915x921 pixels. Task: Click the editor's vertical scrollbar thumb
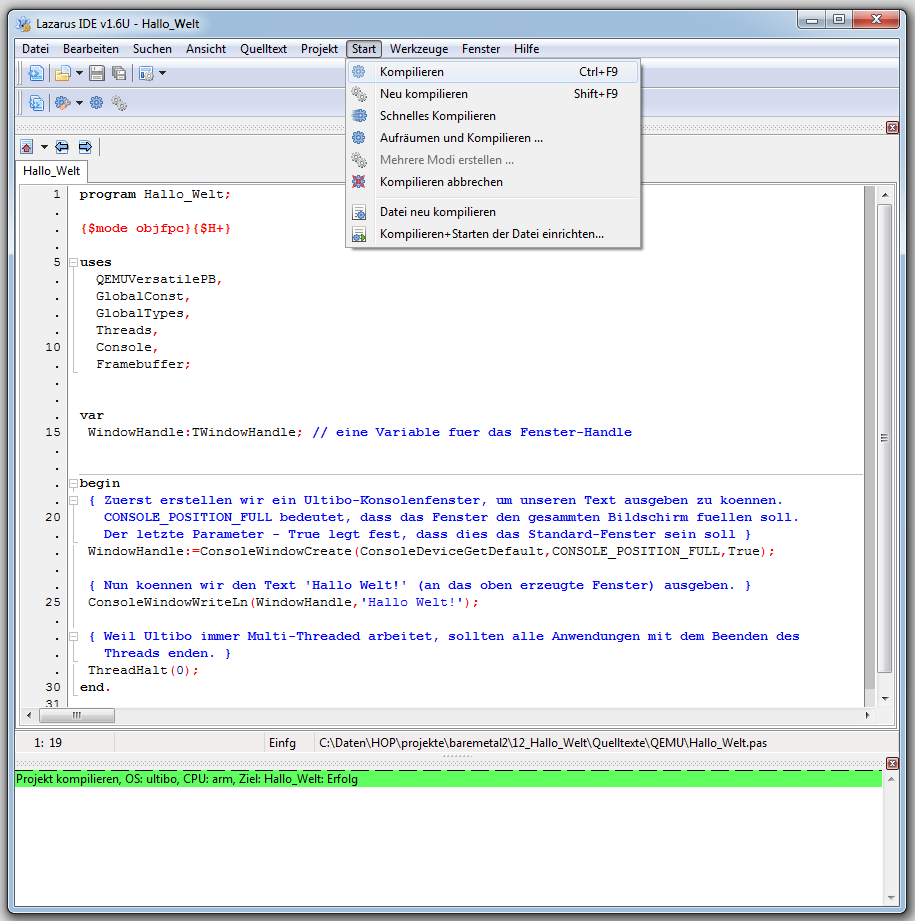884,437
